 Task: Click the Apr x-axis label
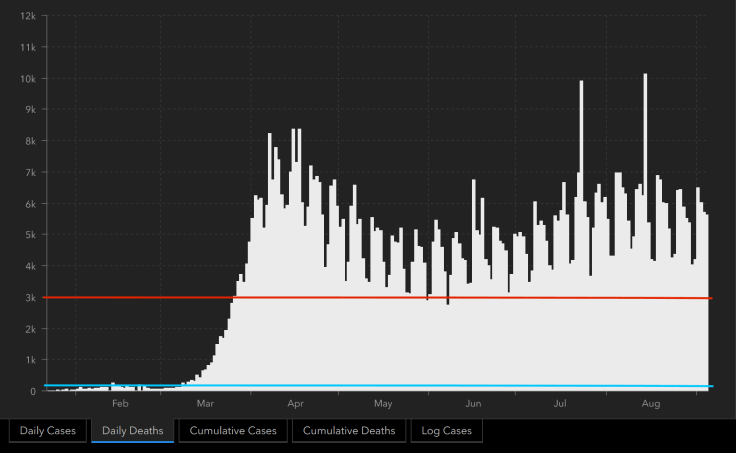(295, 404)
